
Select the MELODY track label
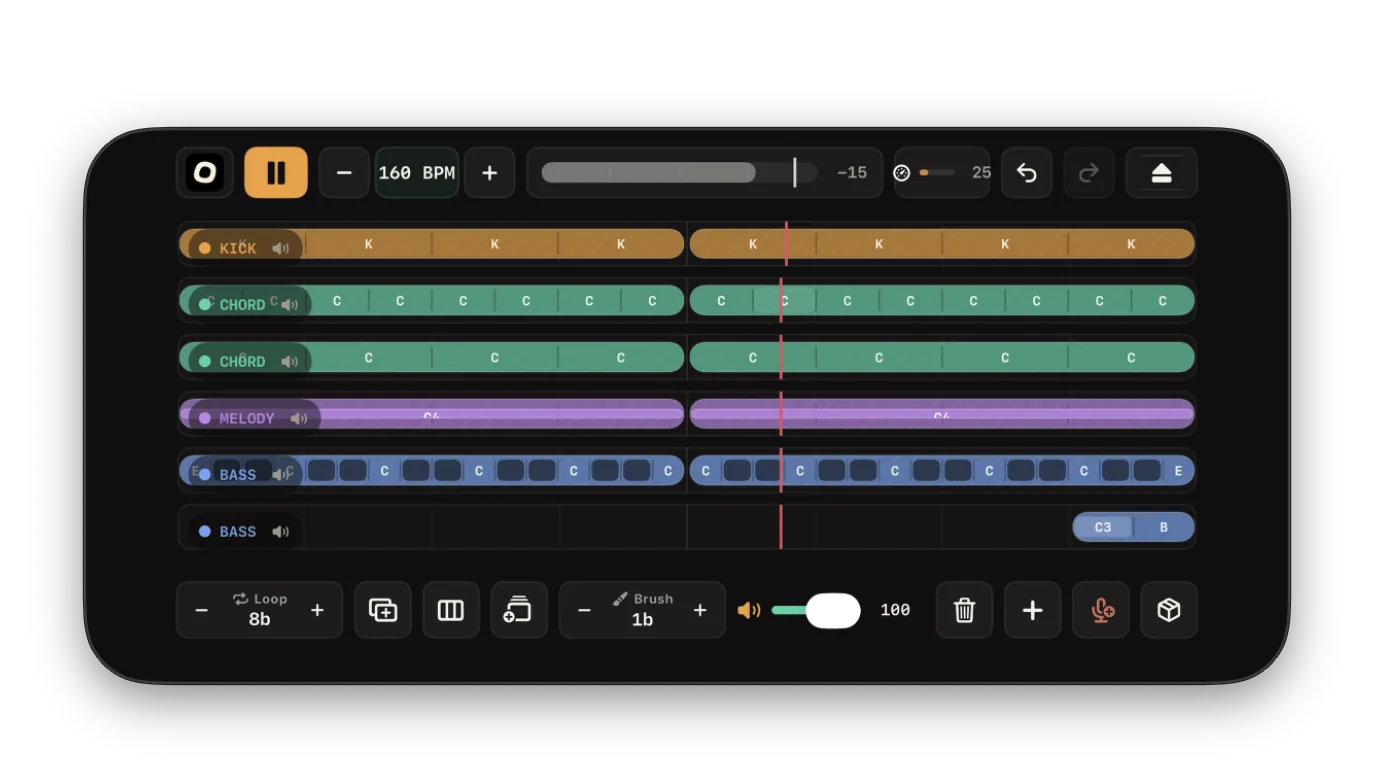pyautogui.click(x=247, y=418)
